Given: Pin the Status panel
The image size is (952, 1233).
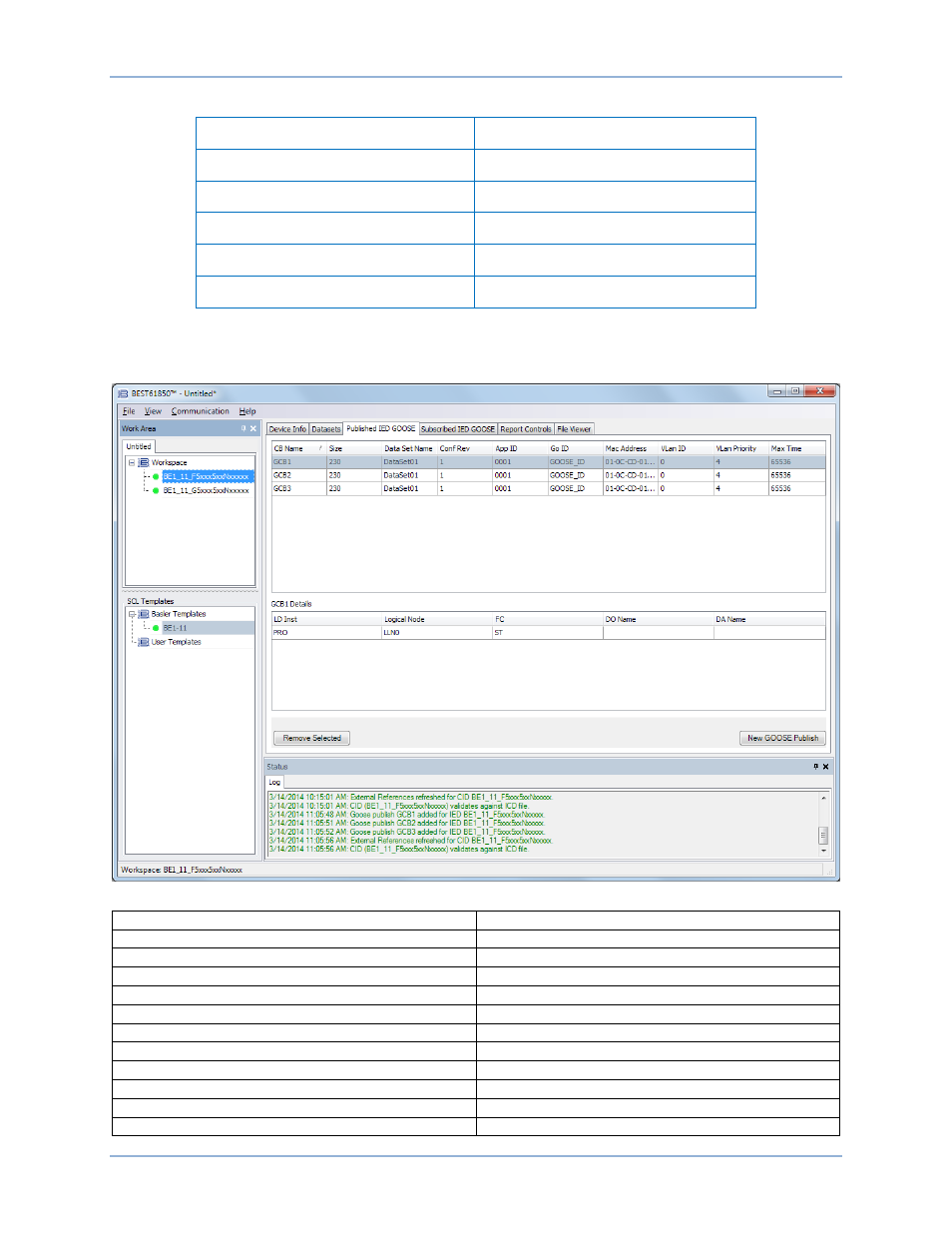Looking at the screenshot, I should 815,767.
